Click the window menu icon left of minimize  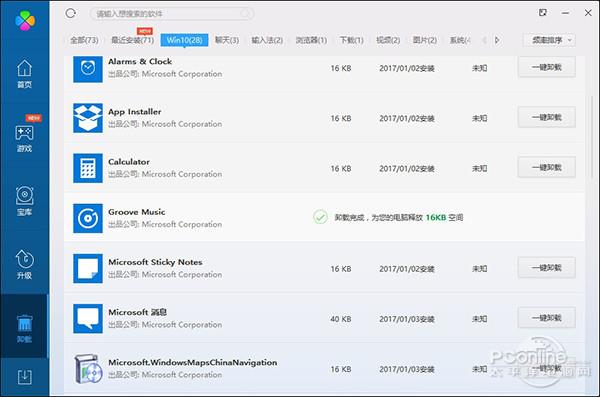543,13
